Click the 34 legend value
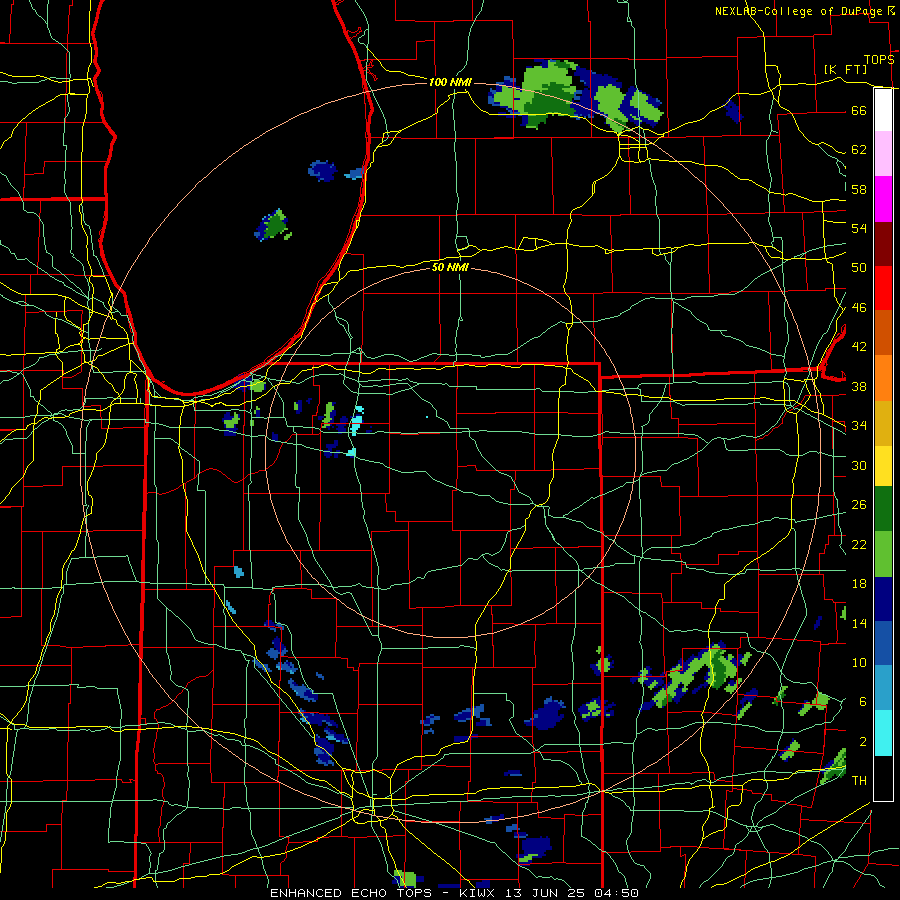The image size is (900, 900). coord(859,425)
